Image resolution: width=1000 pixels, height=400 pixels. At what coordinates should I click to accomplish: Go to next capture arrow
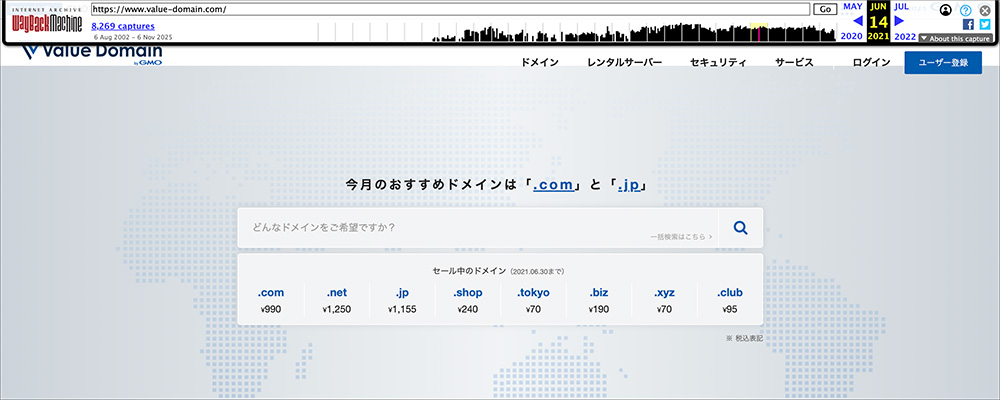(x=899, y=21)
